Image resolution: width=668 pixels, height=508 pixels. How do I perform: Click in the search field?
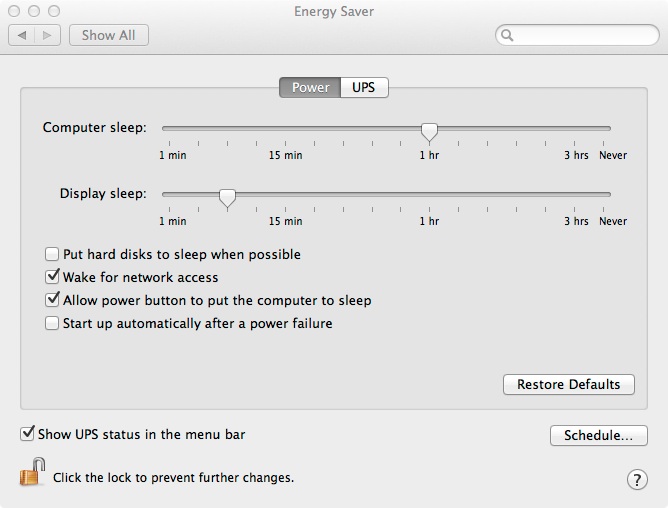click(577, 35)
